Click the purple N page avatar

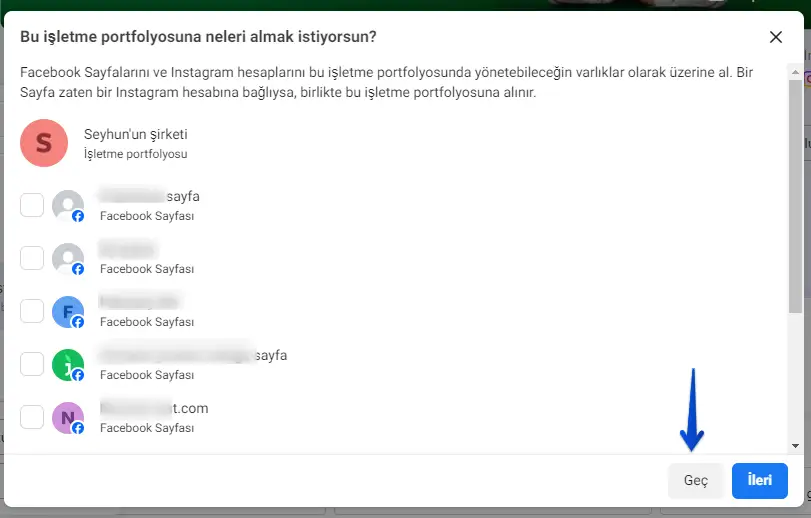(67, 417)
